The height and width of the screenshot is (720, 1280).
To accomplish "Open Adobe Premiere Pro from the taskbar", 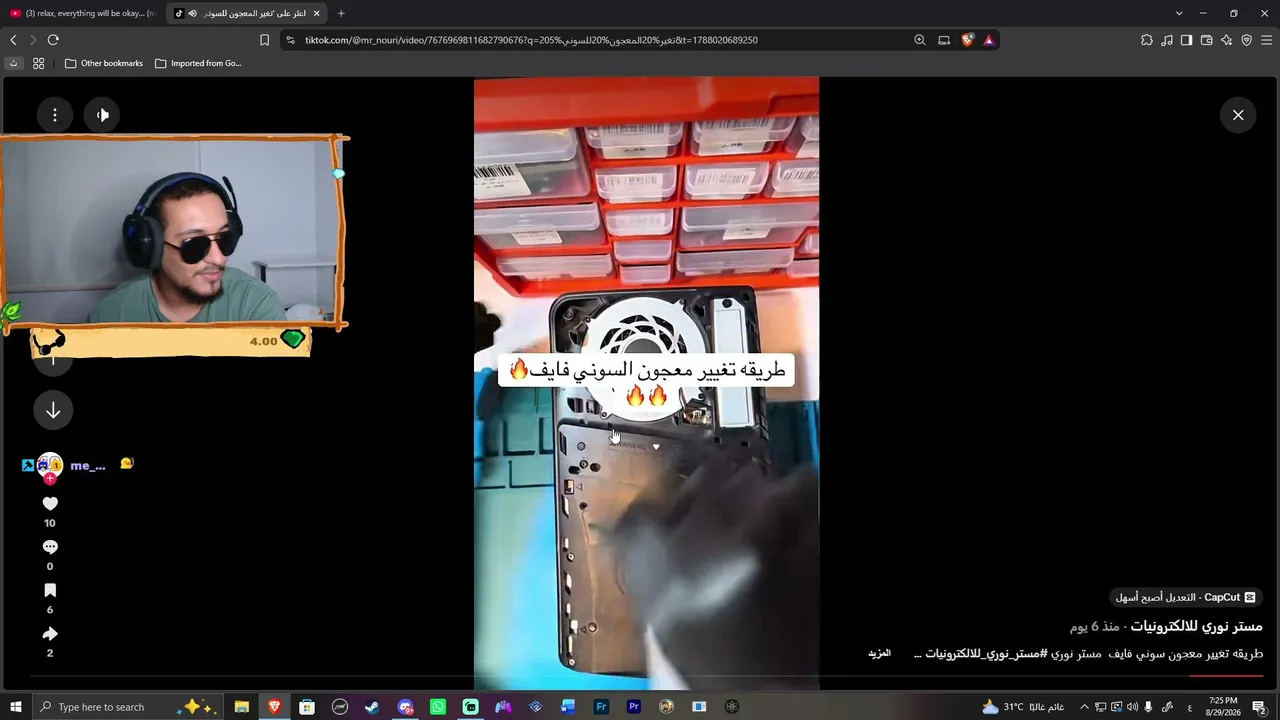I will tap(634, 707).
